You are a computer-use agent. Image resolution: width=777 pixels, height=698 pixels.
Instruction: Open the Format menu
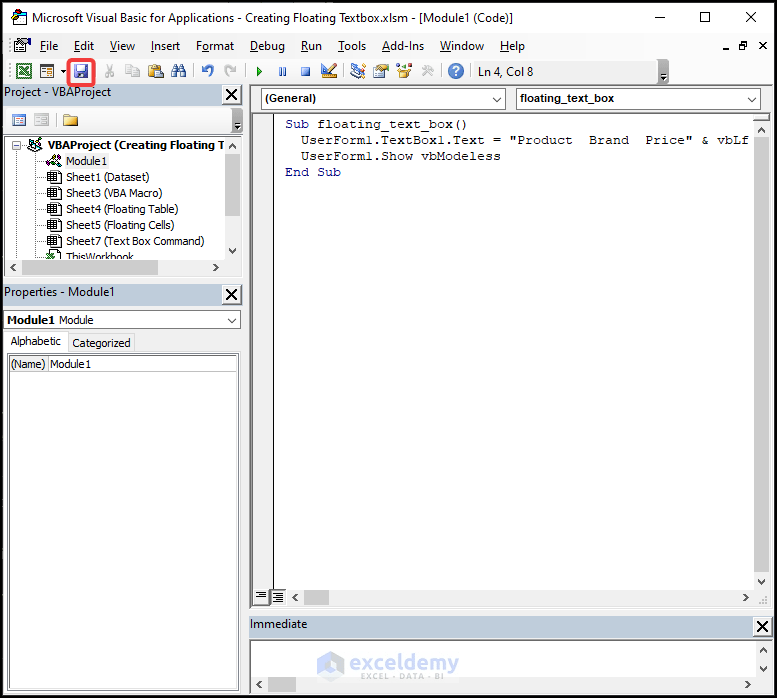(215, 46)
